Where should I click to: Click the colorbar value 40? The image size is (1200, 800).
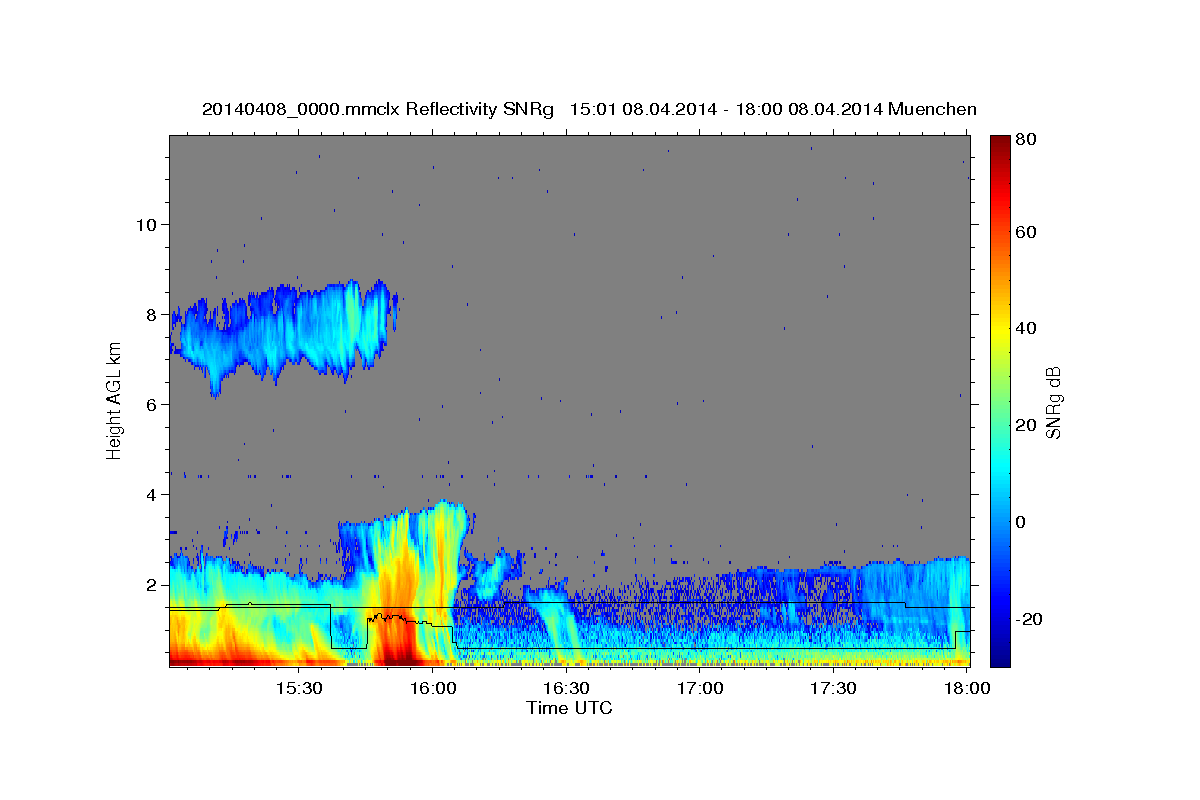coord(1026,328)
